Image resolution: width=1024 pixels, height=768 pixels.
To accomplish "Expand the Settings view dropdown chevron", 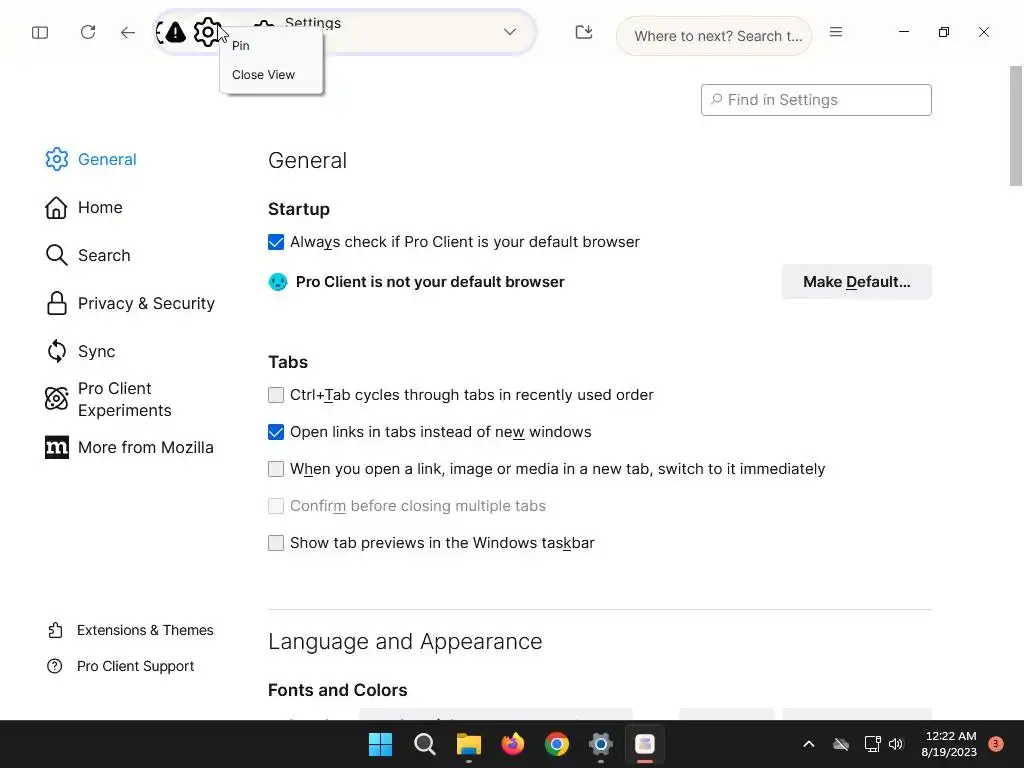I will pos(509,31).
